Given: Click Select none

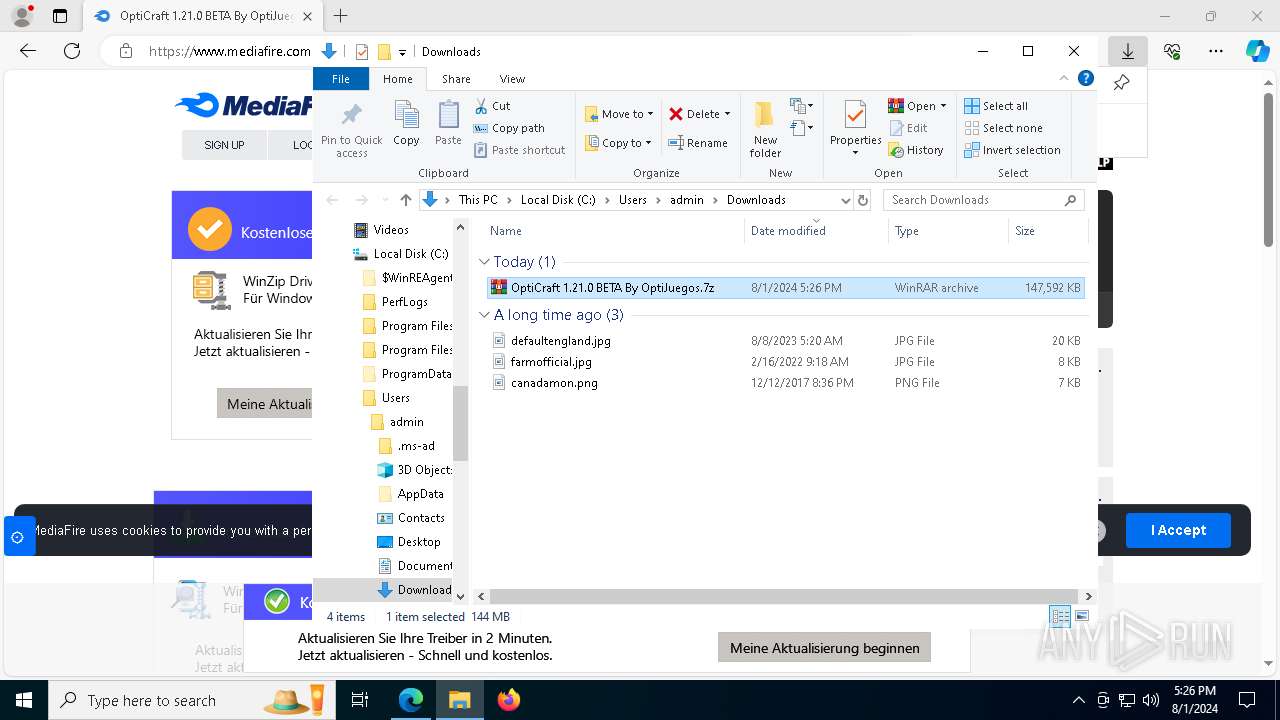Looking at the screenshot, I should point(1003,128).
